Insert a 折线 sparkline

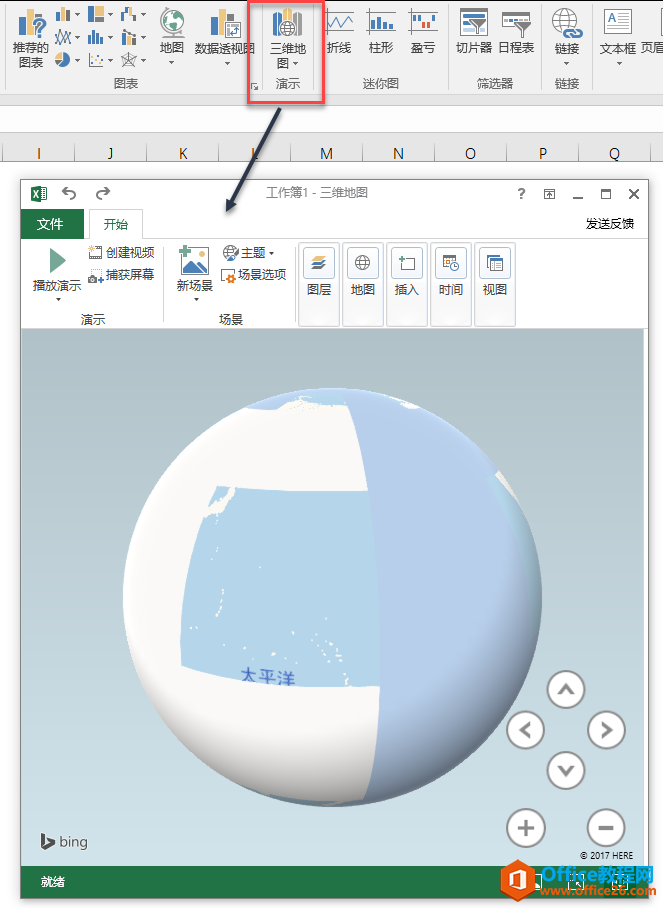pyautogui.click(x=339, y=33)
